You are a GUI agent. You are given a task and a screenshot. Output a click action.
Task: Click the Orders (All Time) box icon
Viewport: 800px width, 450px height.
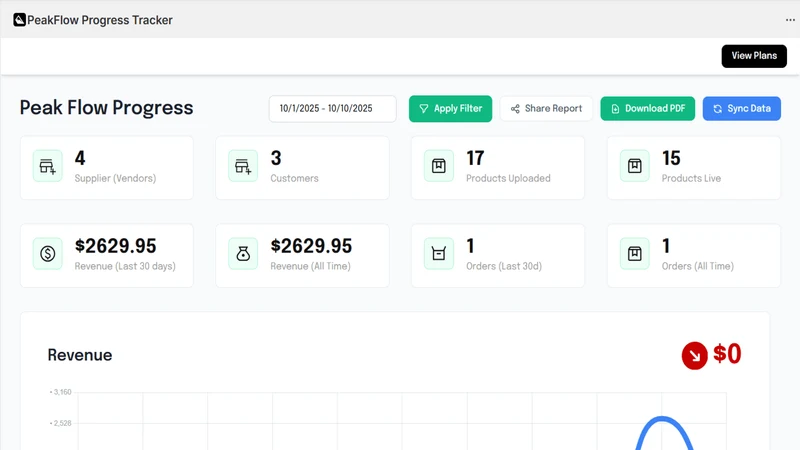coord(635,254)
